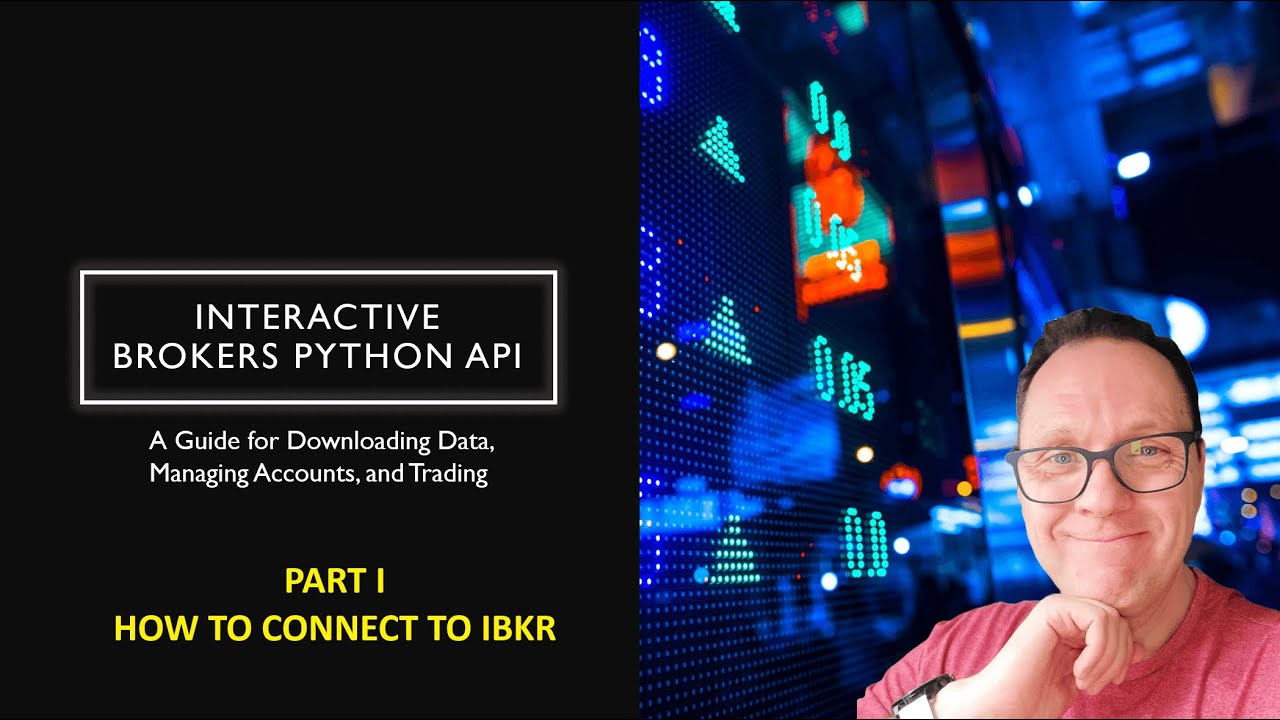This screenshot has height=720, width=1280.
Task: Click the presenter's photo in the corner
Action: tap(1068, 514)
